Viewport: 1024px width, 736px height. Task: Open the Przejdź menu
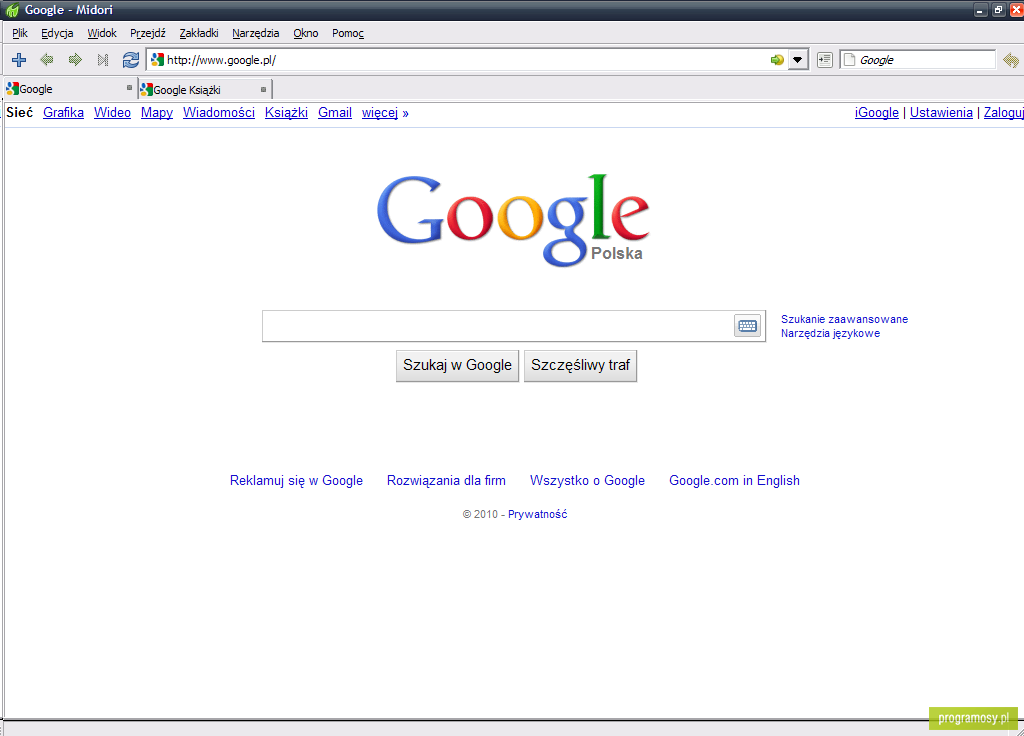148,33
